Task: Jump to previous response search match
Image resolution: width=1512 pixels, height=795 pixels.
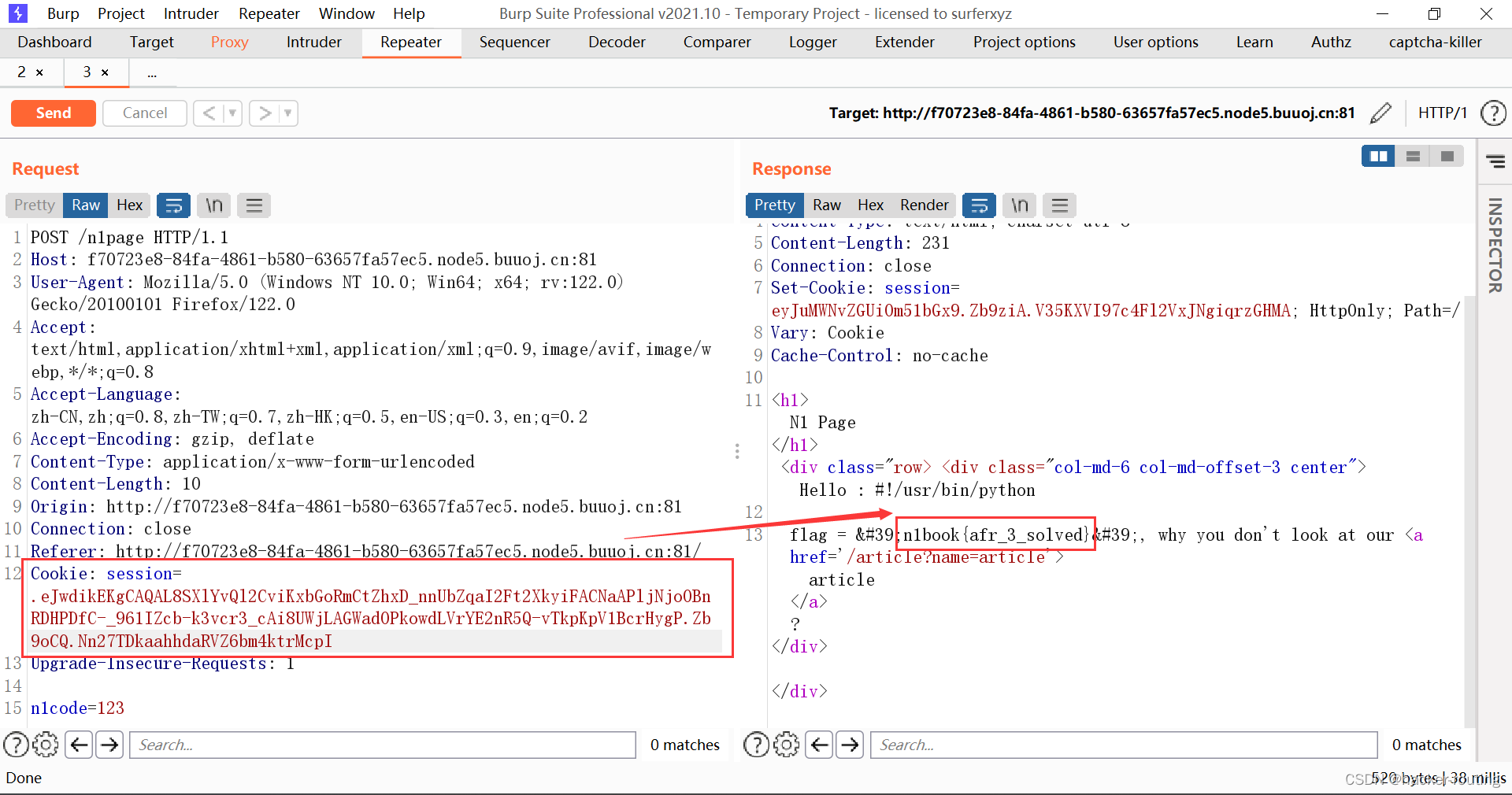Action: 819,745
